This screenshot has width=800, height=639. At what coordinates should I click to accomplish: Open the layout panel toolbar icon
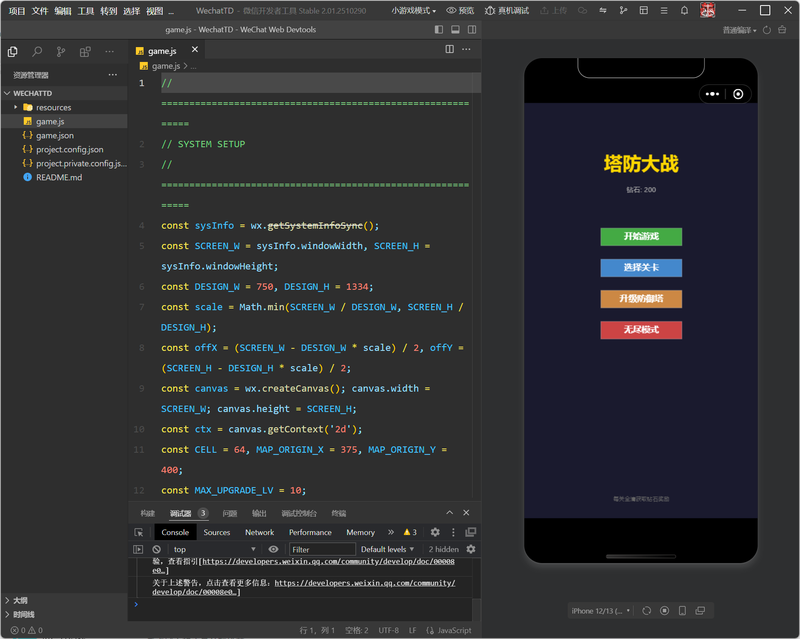point(643,10)
